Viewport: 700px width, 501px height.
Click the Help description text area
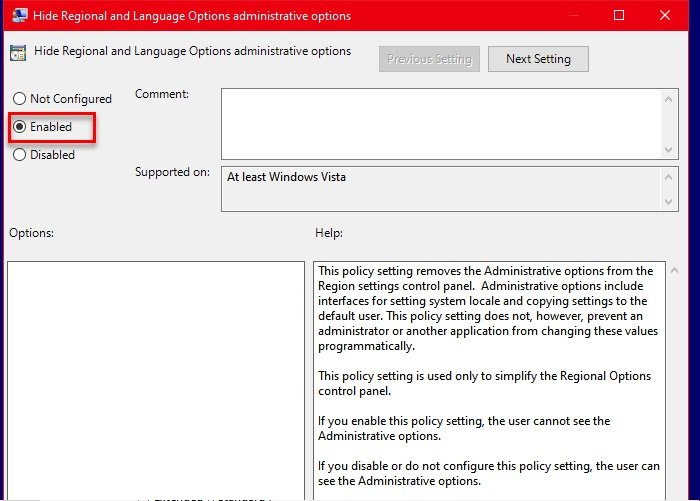pyautogui.click(x=489, y=380)
